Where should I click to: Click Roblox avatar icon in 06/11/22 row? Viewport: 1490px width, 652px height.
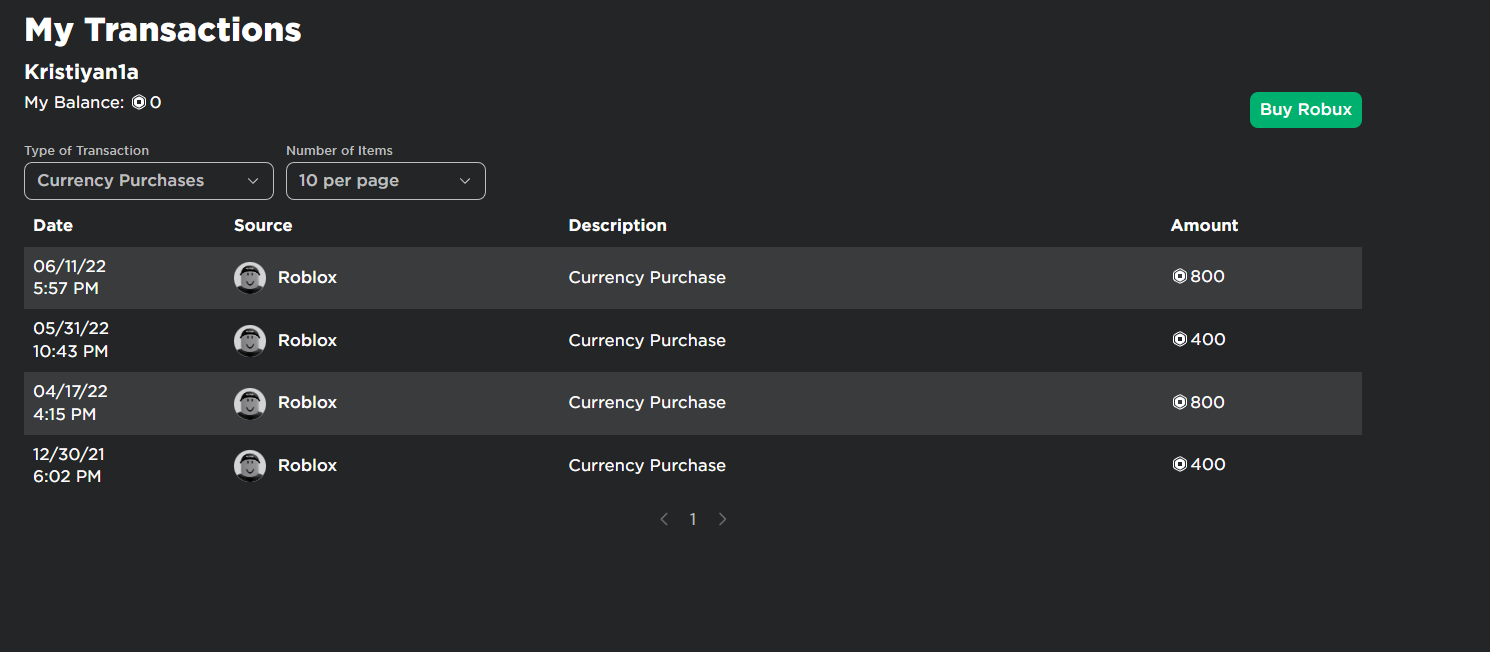point(249,278)
